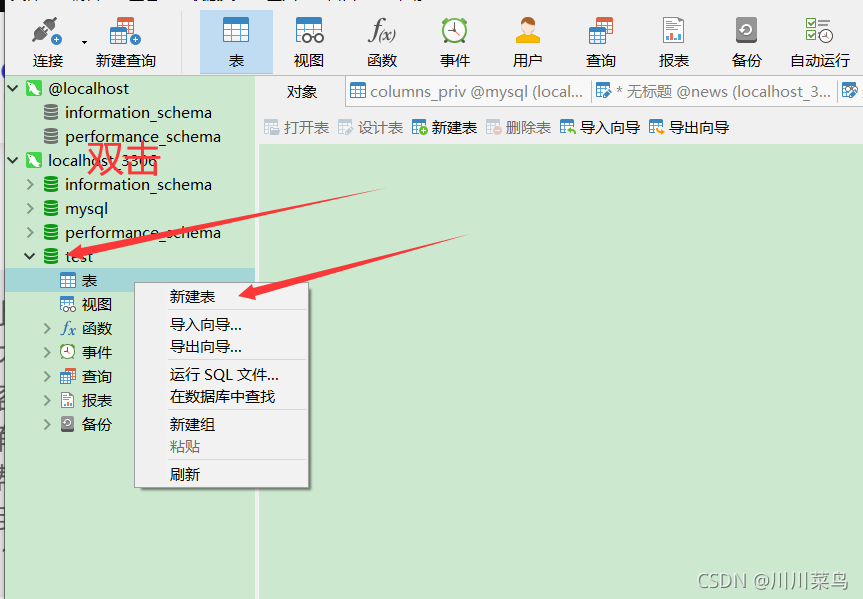
Task: Open the 连接 connection tool
Action: [x=47, y=42]
